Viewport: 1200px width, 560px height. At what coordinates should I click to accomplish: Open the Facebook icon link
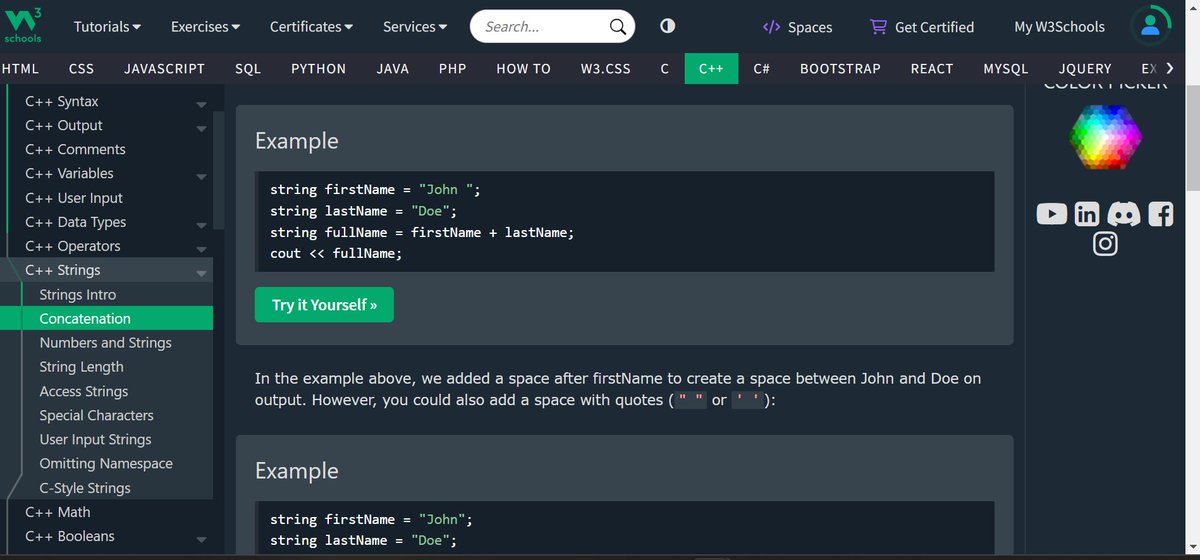[x=1160, y=213]
